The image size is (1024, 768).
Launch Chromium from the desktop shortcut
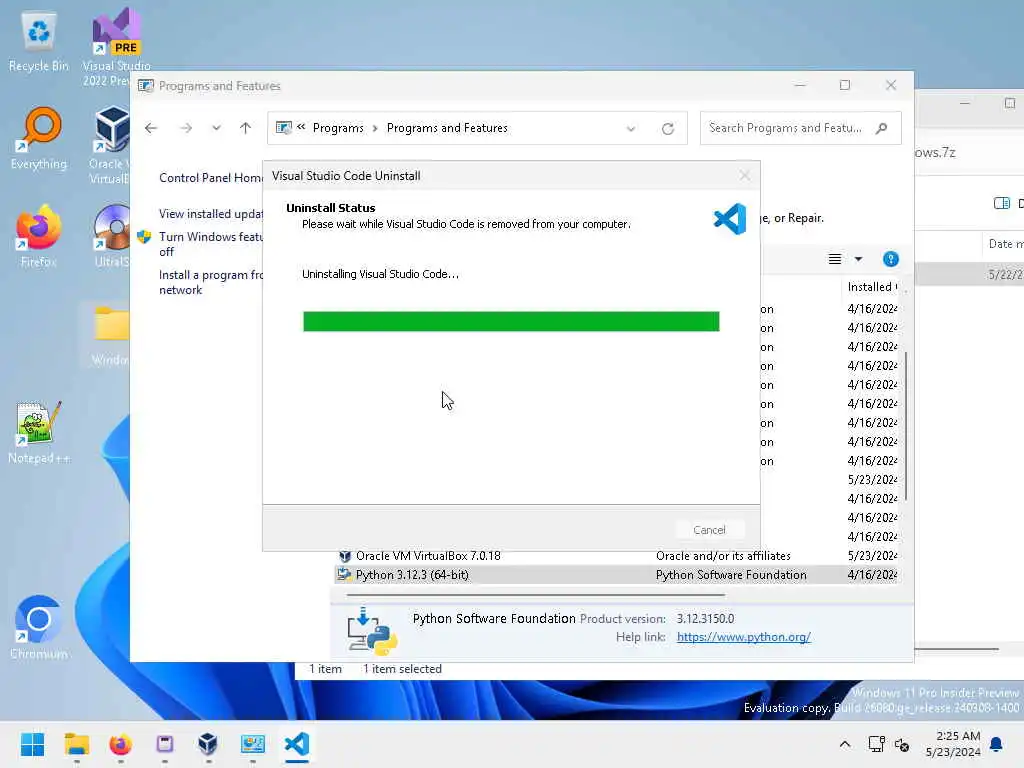coord(39,628)
